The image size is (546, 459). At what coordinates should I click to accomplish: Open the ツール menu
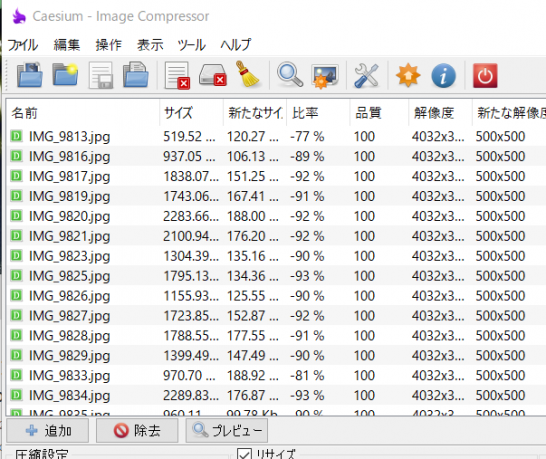[192, 45]
